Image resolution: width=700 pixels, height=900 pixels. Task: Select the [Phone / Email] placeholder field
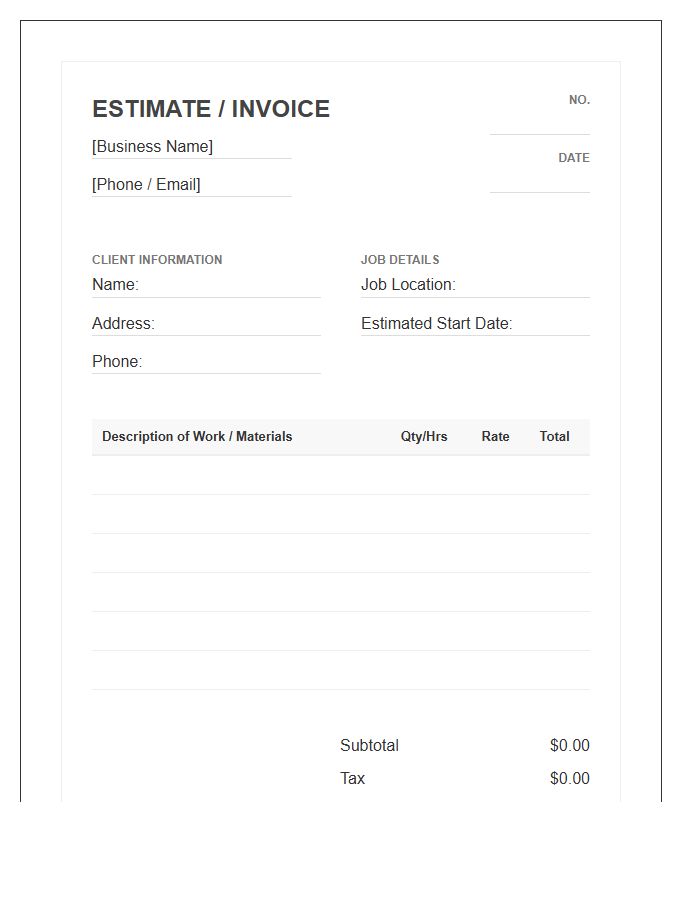coord(192,185)
